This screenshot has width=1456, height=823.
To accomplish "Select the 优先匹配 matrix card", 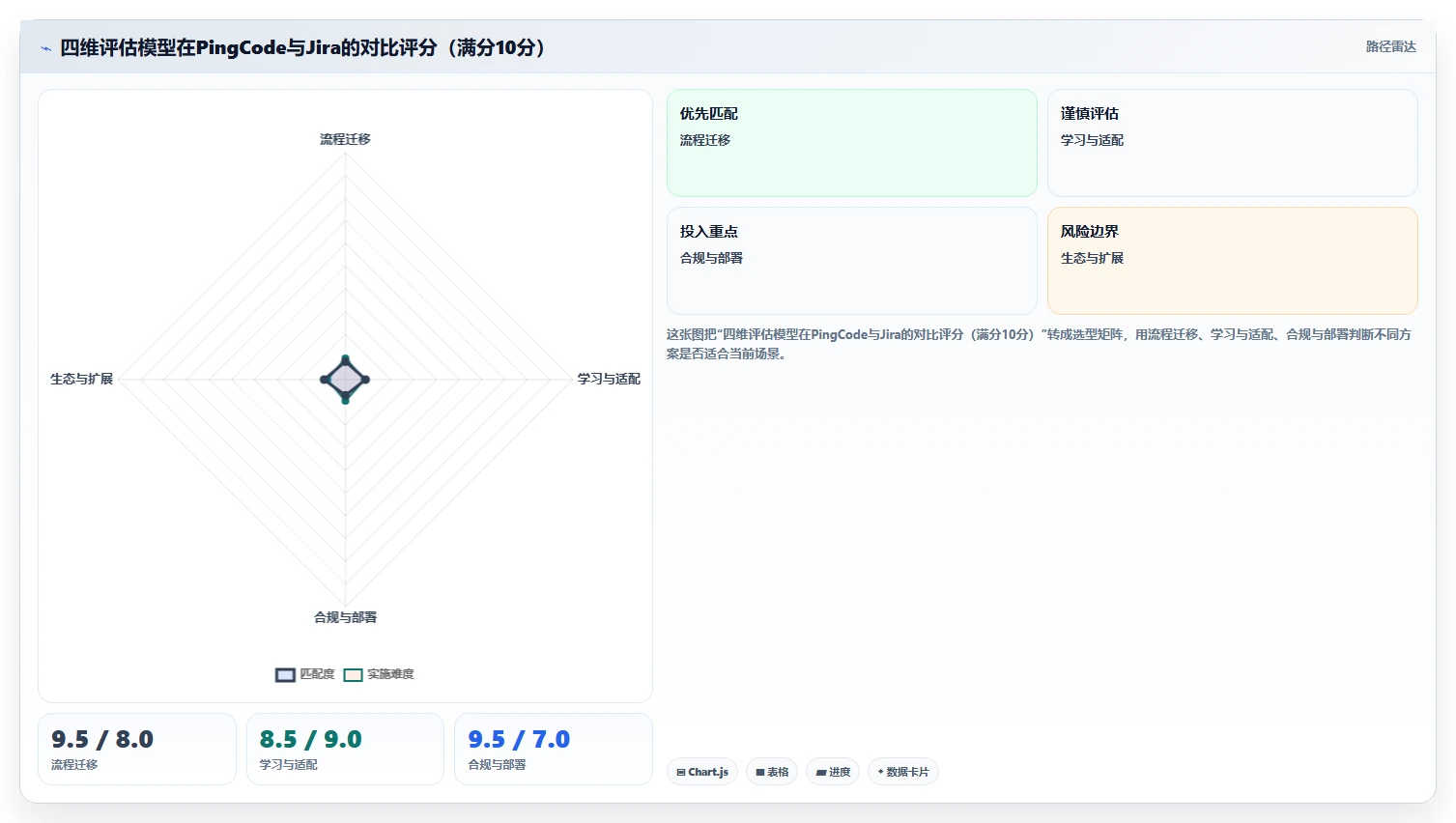I will [851, 143].
